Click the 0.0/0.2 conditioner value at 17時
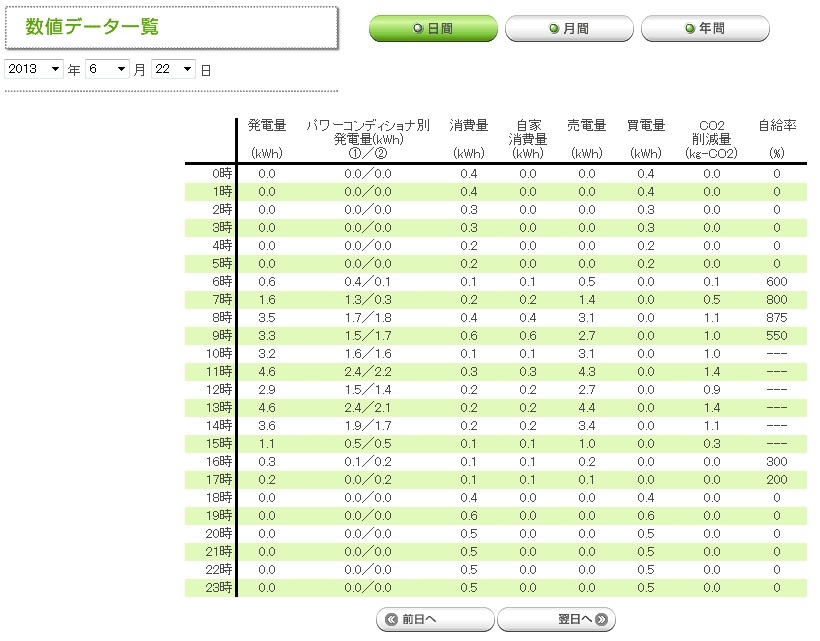This screenshot has height=641, width=820. pyautogui.click(x=368, y=479)
